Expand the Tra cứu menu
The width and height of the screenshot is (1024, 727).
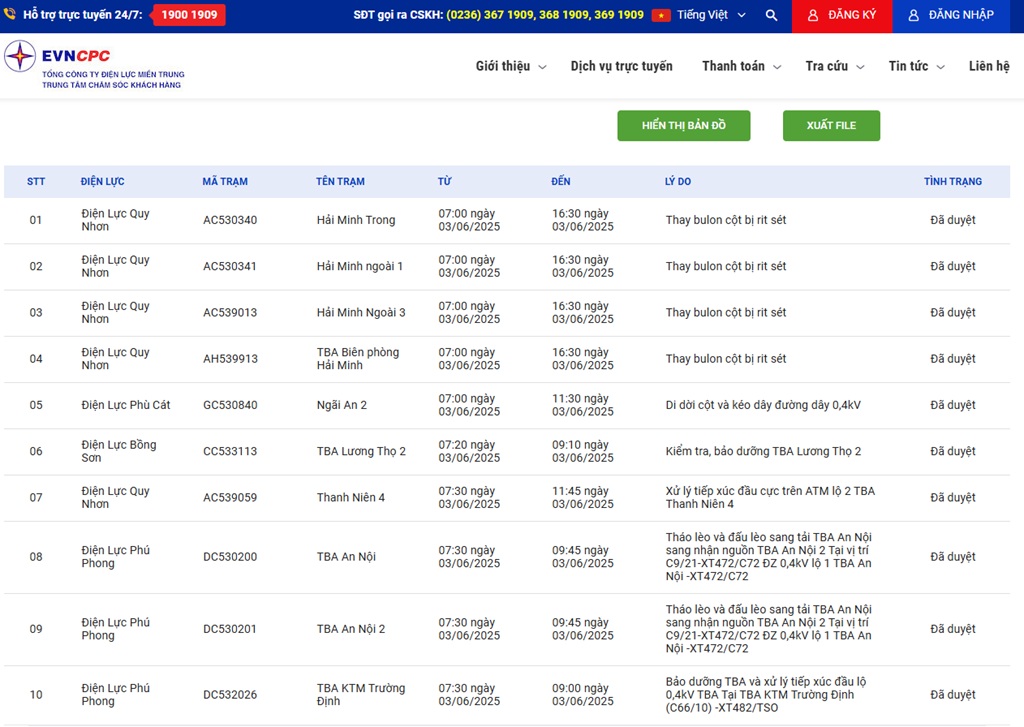(834, 66)
